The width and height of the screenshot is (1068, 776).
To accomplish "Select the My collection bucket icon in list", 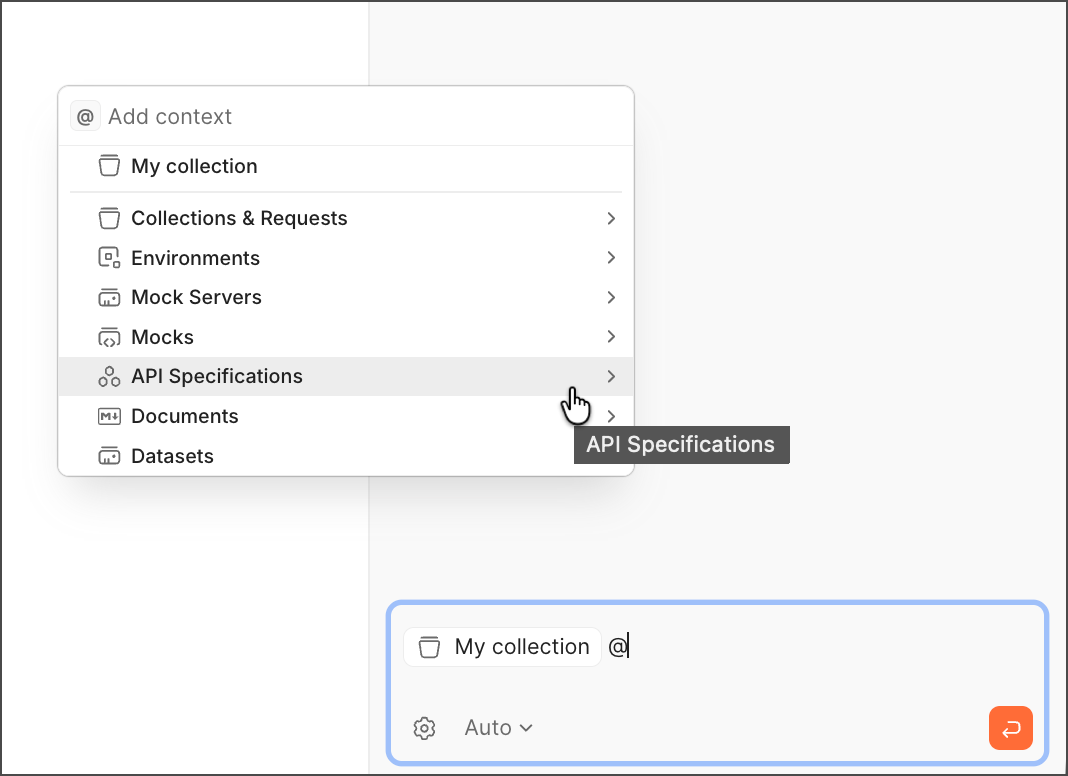I will [109, 166].
